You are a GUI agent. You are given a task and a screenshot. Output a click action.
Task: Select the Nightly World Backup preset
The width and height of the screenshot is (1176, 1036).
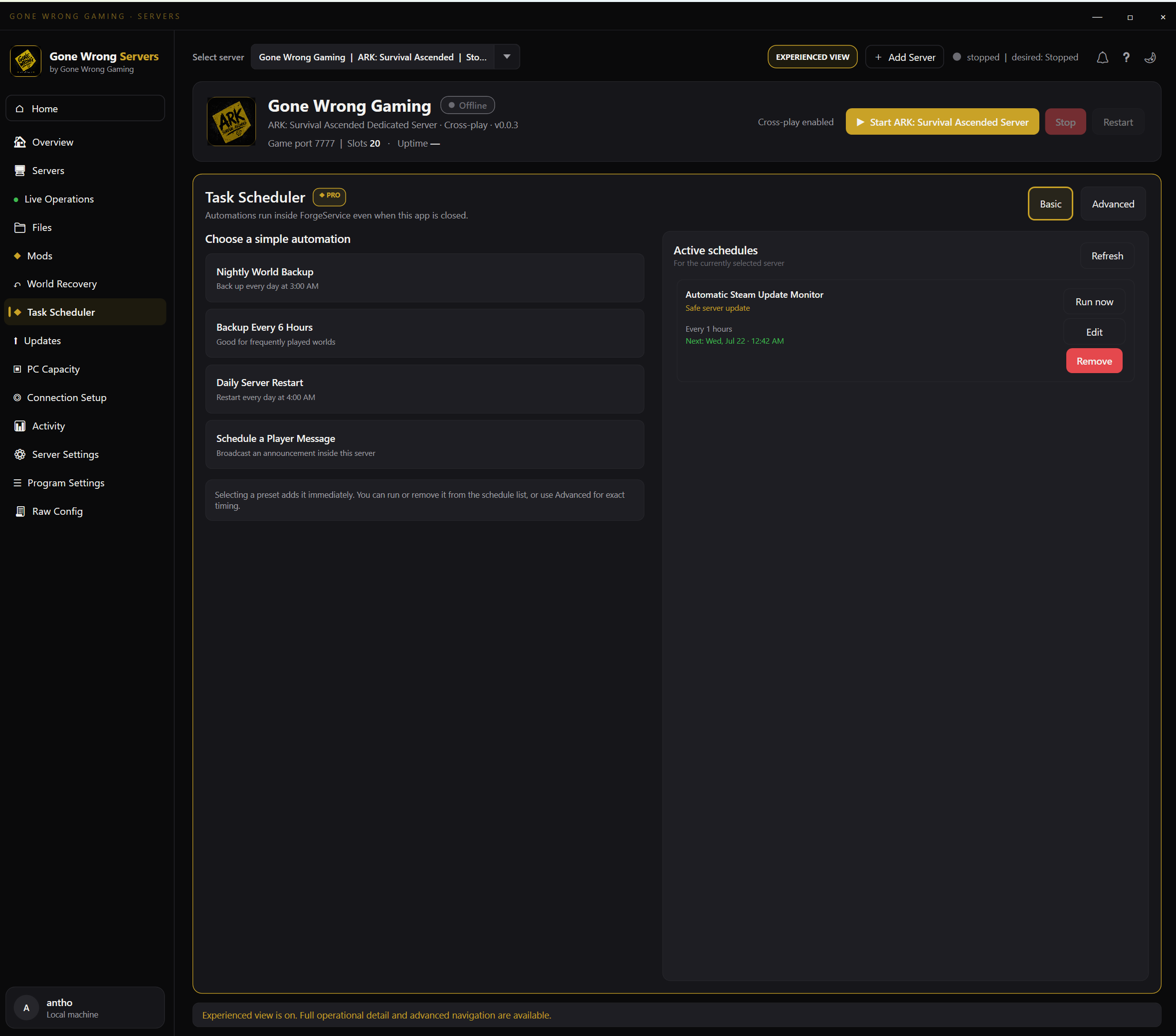(424, 278)
